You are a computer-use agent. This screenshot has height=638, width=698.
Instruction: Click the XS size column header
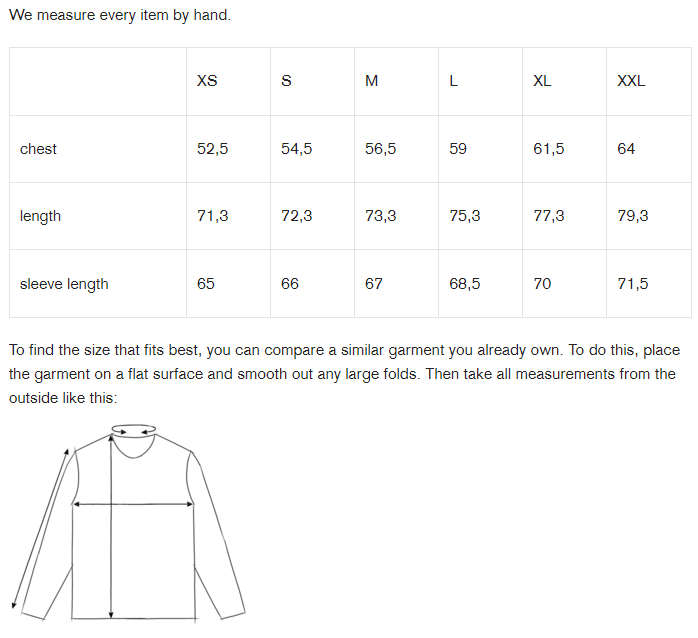tap(207, 81)
